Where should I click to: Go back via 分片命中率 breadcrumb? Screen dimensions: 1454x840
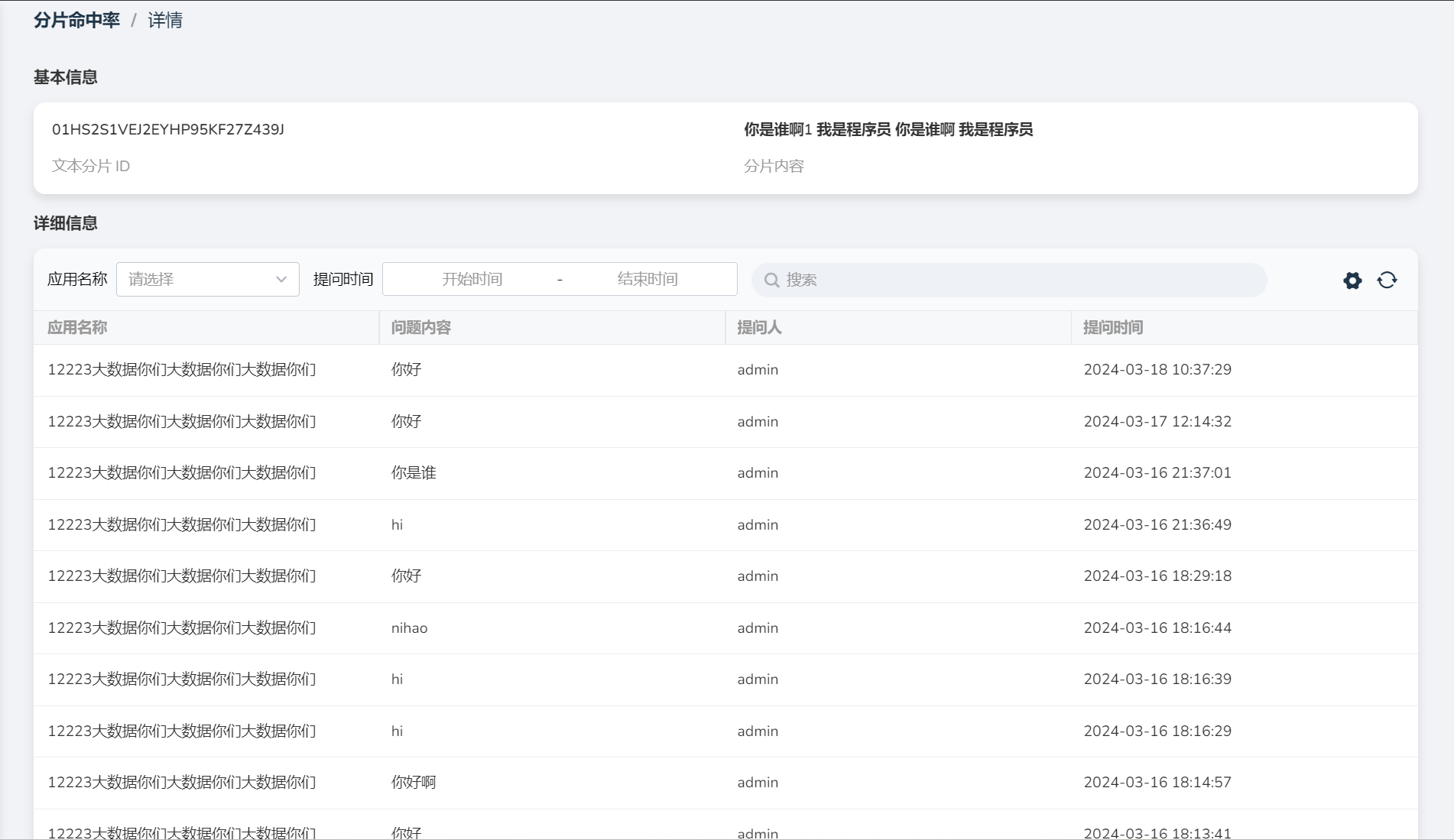[x=76, y=21]
